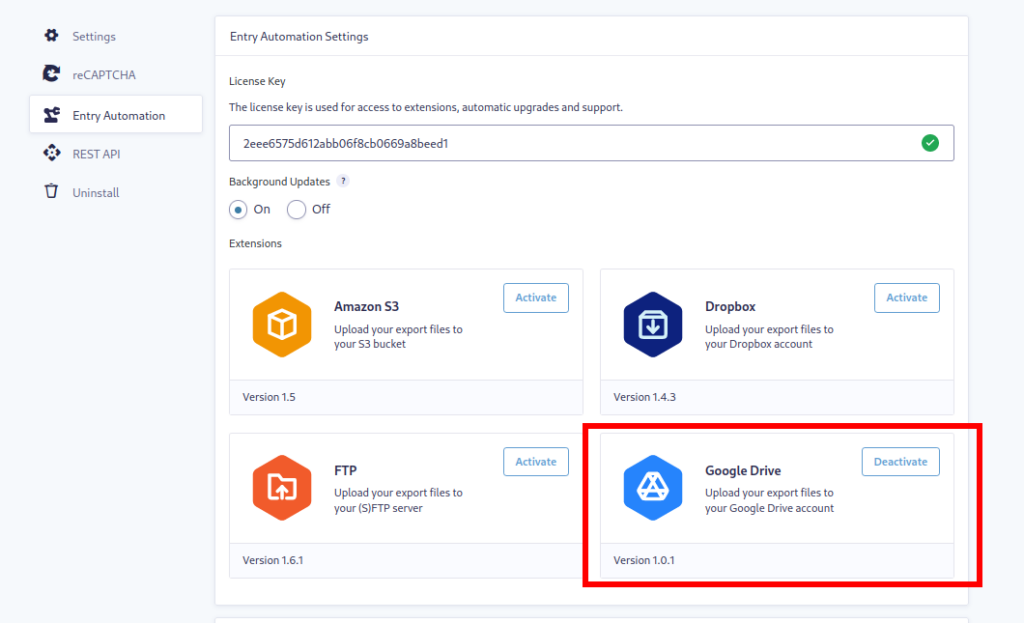Click the FTP orange folder hexagon icon
1024x623 pixels.
[x=281, y=488]
